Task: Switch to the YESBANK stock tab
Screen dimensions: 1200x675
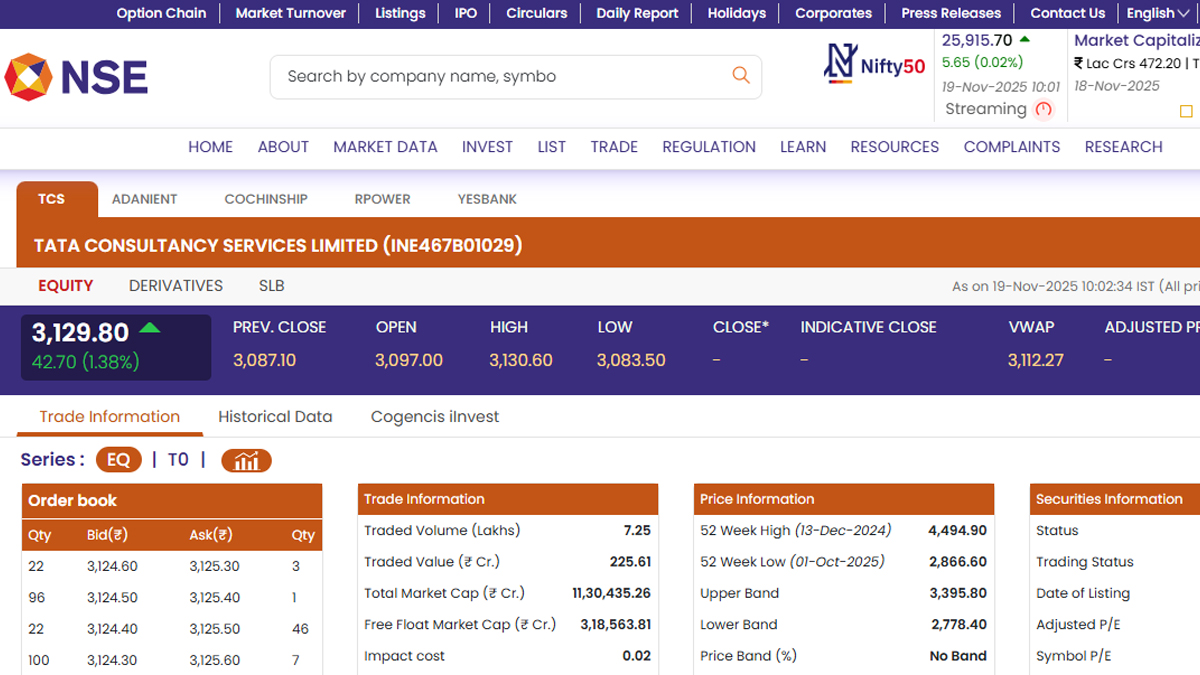Action: pos(487,199)
